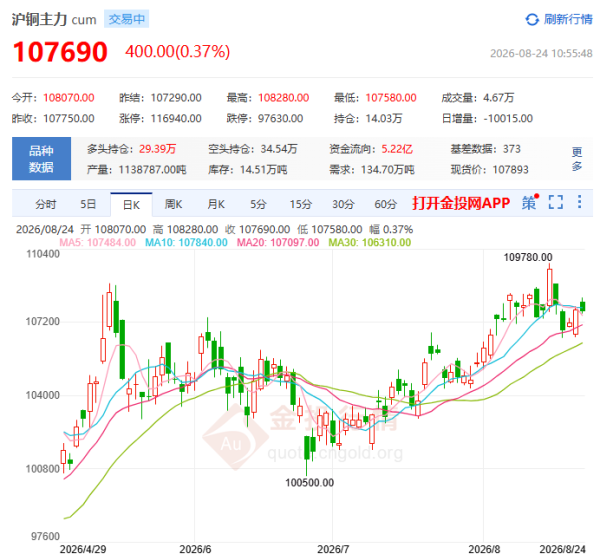Switch to the 5日 tab

tap(88, 204)
